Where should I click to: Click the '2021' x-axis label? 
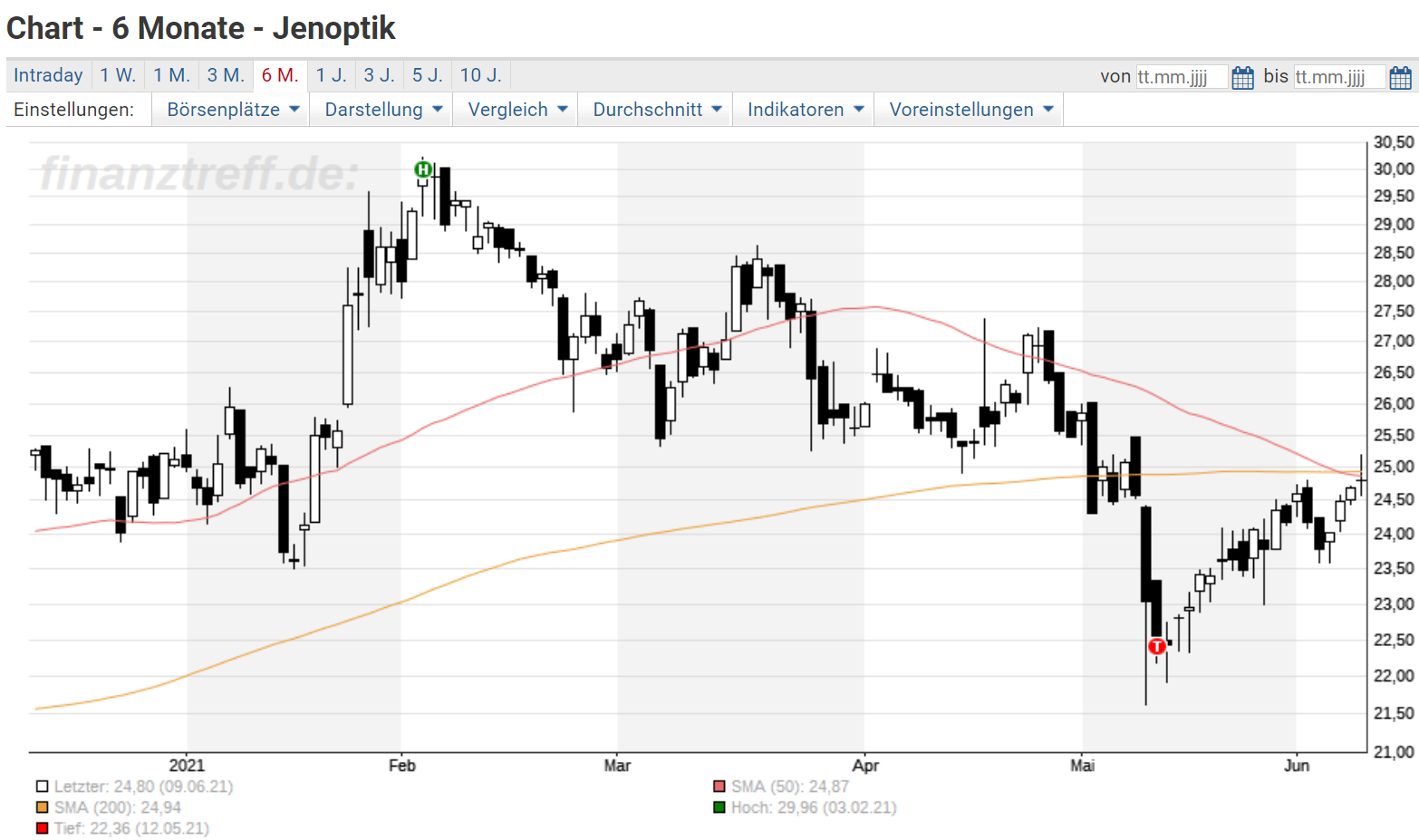[187, 766]
